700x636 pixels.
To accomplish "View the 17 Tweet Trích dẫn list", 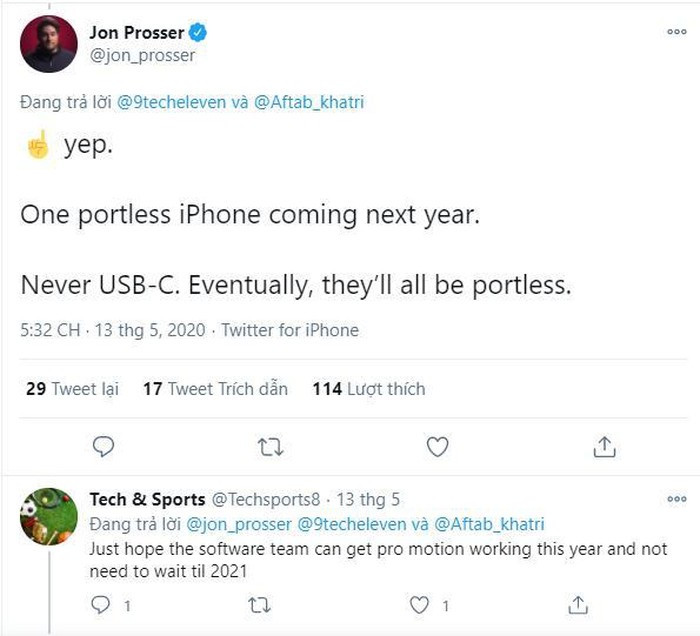I will tap(215, 389).
